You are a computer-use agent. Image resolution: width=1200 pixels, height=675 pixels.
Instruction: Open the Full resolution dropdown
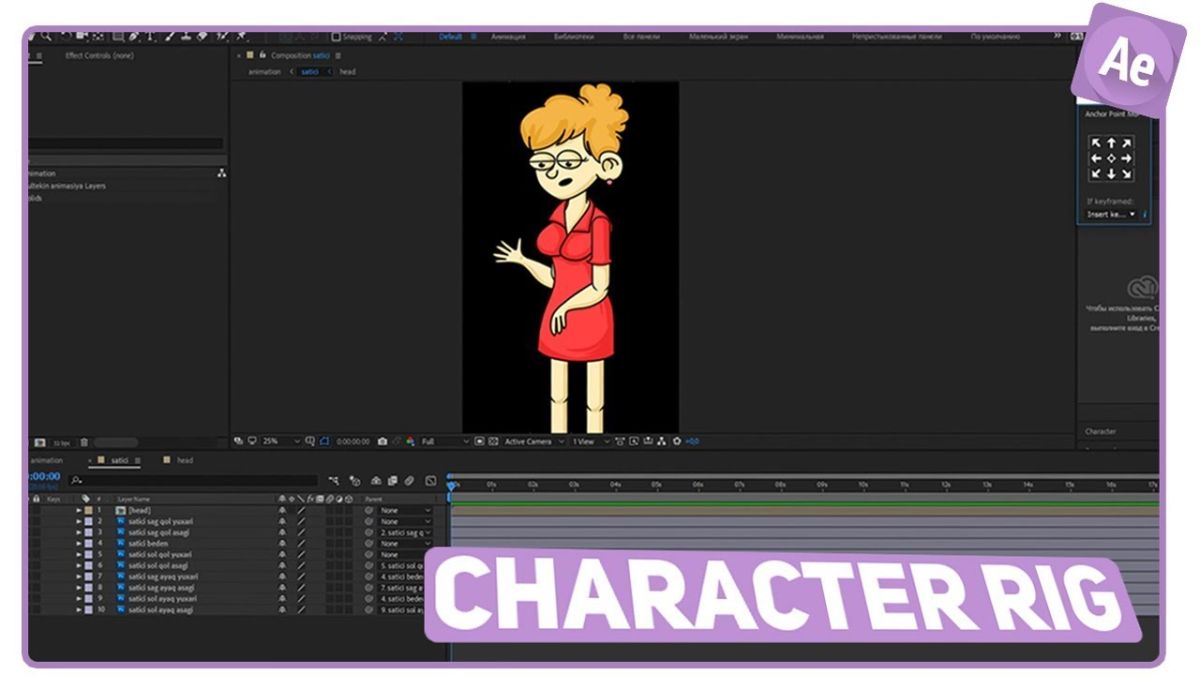click(x=445, y=441)
